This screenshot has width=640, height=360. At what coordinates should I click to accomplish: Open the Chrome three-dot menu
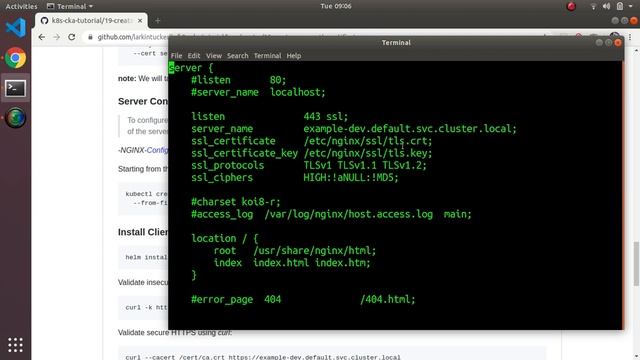(630, 37)
